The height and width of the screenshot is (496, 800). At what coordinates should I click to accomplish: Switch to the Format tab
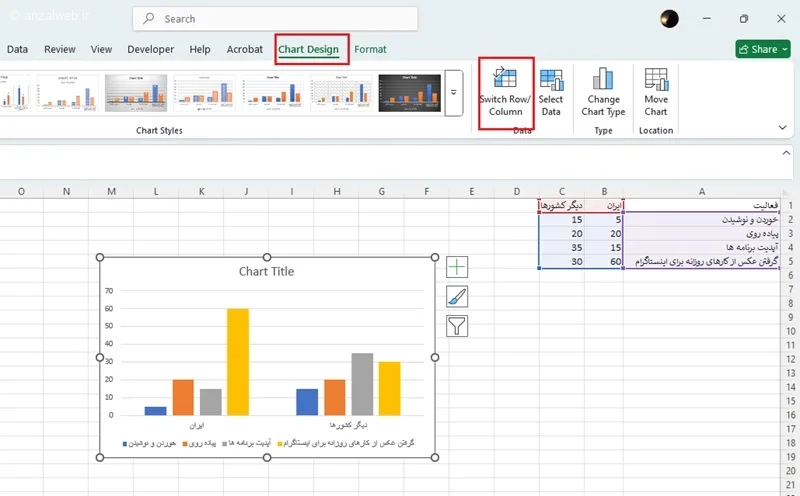coord(370,49)
